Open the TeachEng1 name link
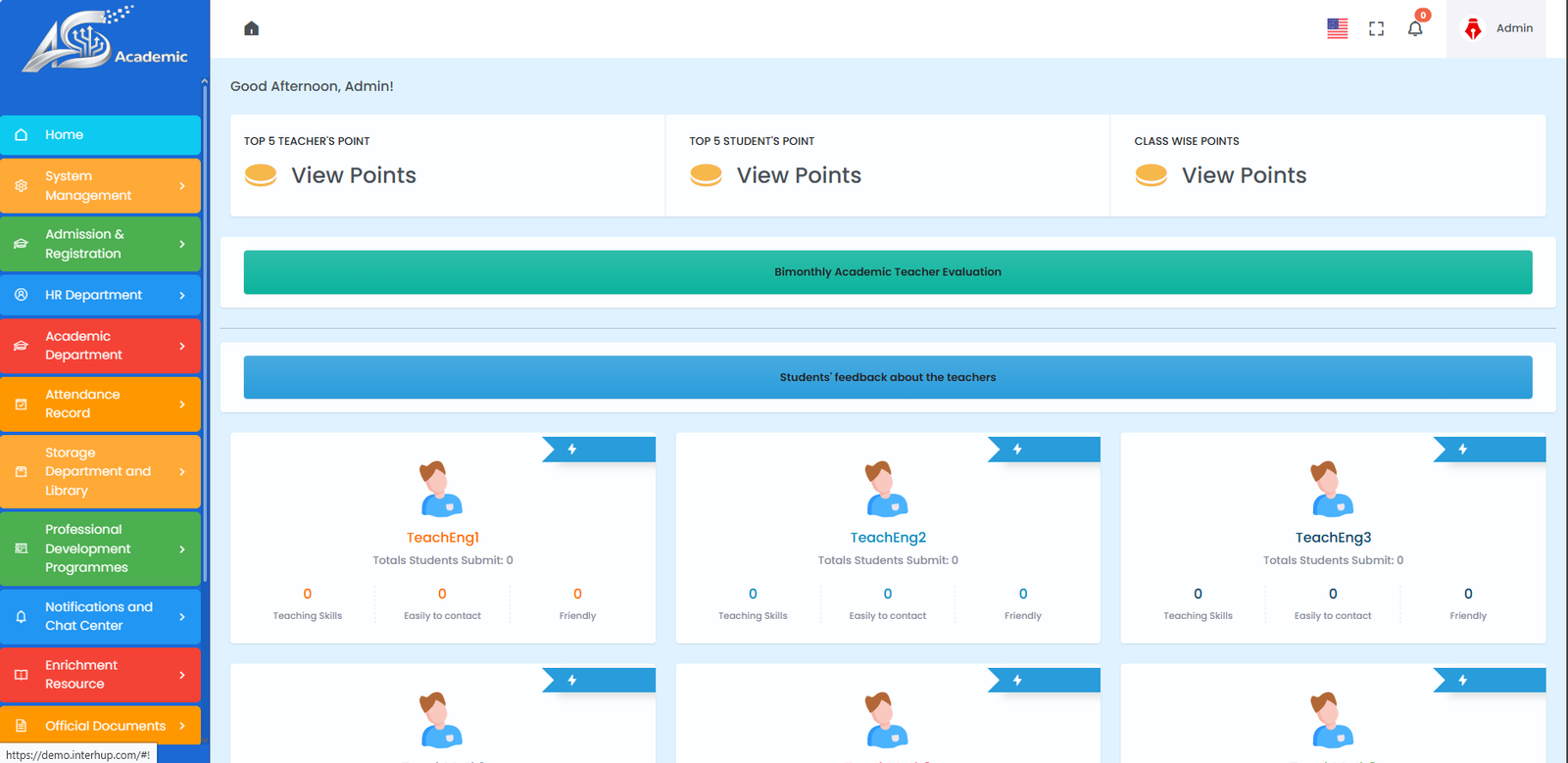 [x=443, y=538]
